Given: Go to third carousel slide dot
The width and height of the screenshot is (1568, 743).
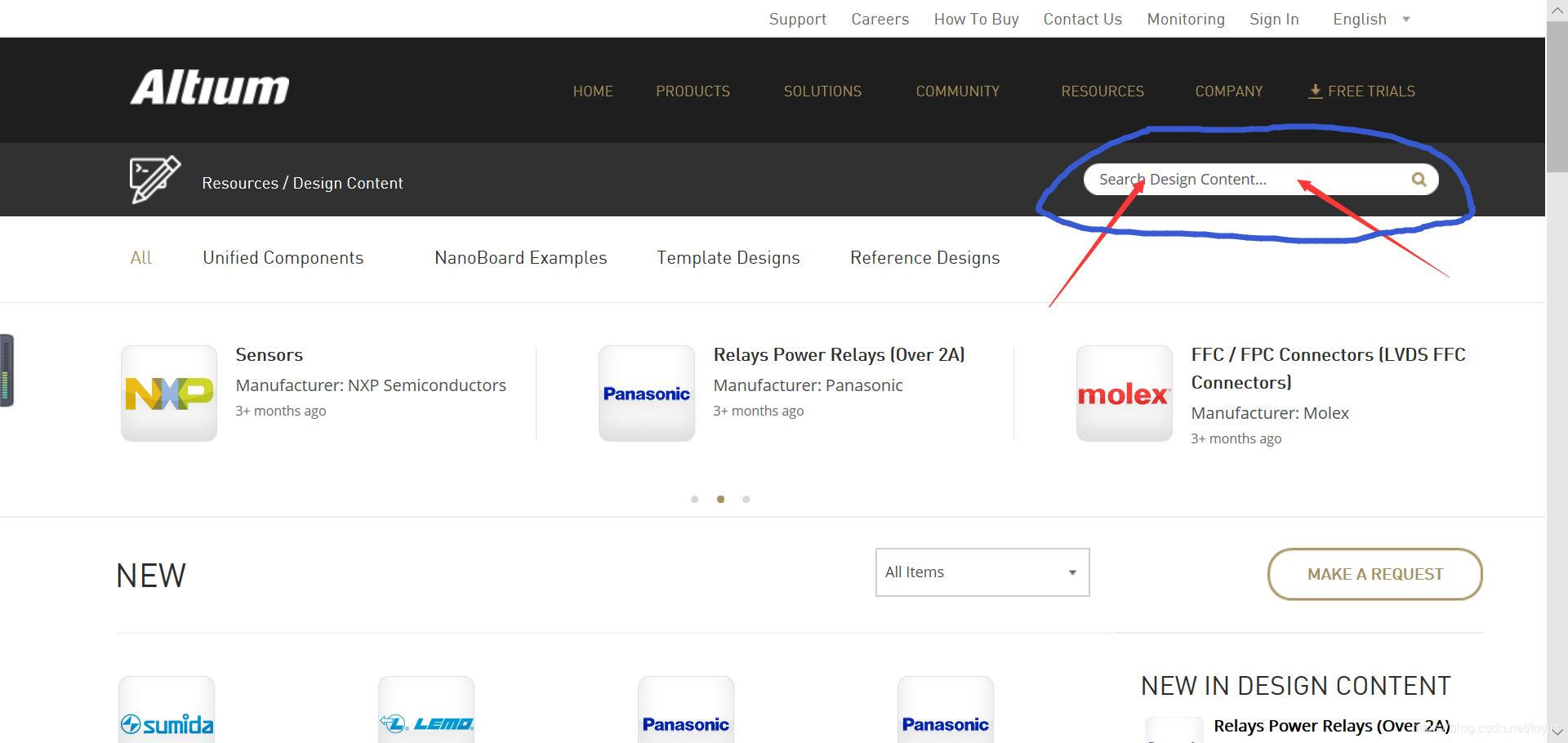Looking at the screenshot, I should [x=746, y=499].
